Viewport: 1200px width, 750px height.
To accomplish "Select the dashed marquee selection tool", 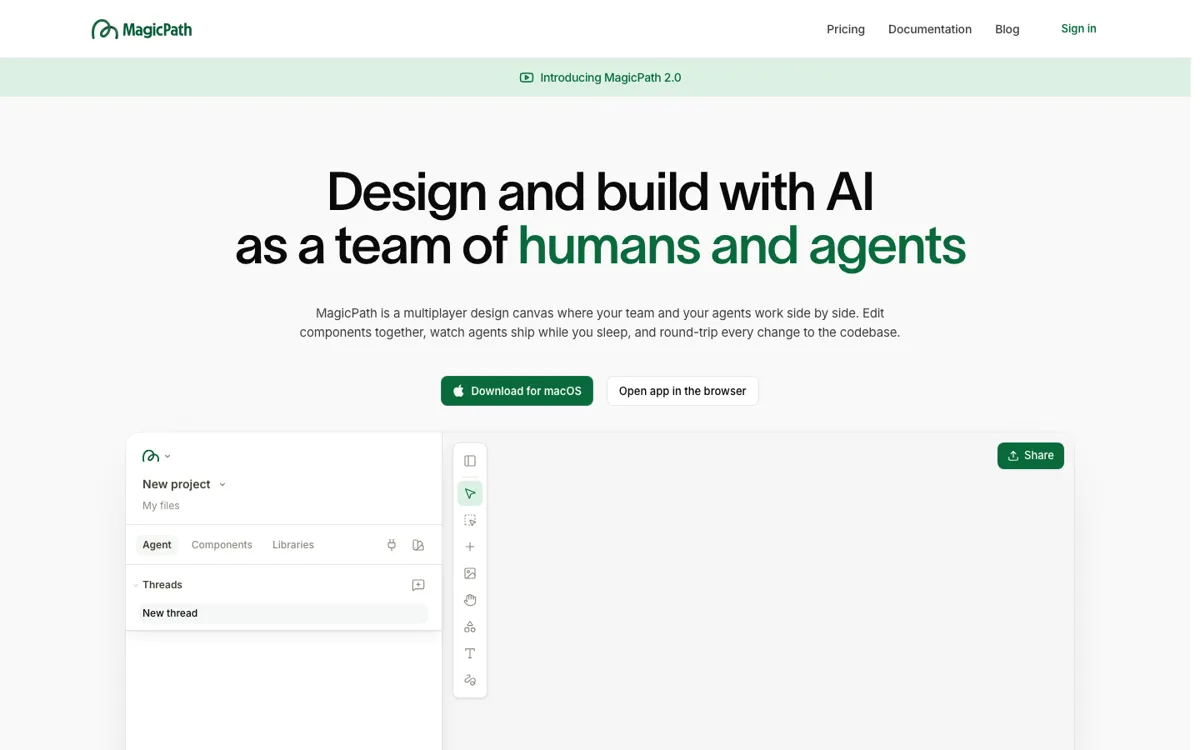I will tap(470, 521).
